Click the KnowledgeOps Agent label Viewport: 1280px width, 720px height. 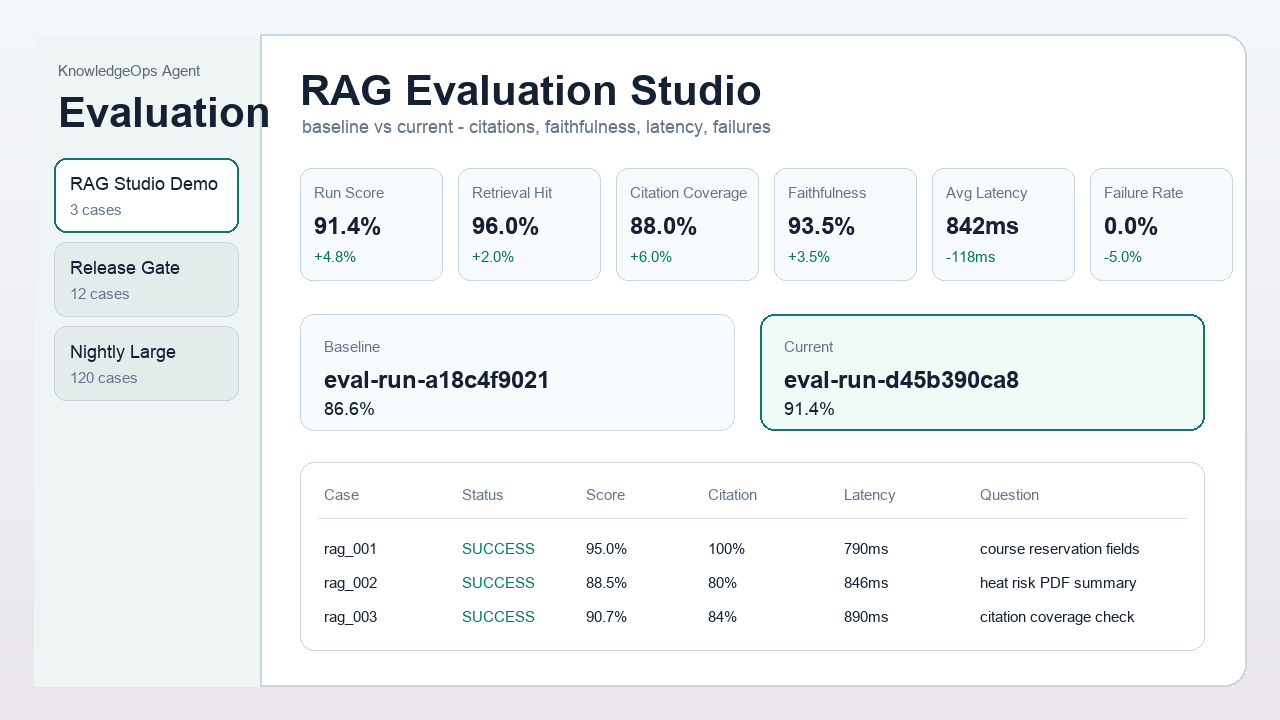pos(129,71)
